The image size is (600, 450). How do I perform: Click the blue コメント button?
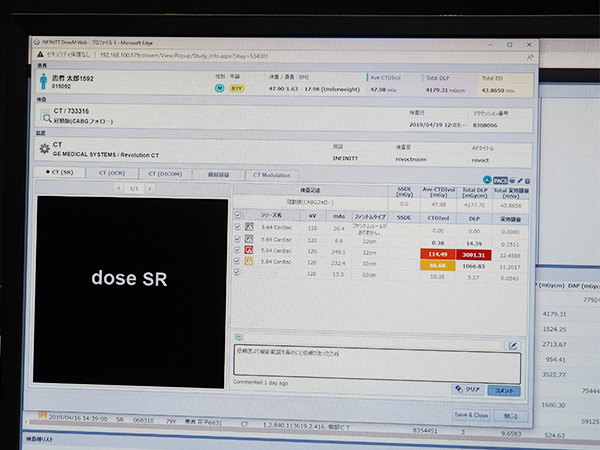[x=503, y=389]
